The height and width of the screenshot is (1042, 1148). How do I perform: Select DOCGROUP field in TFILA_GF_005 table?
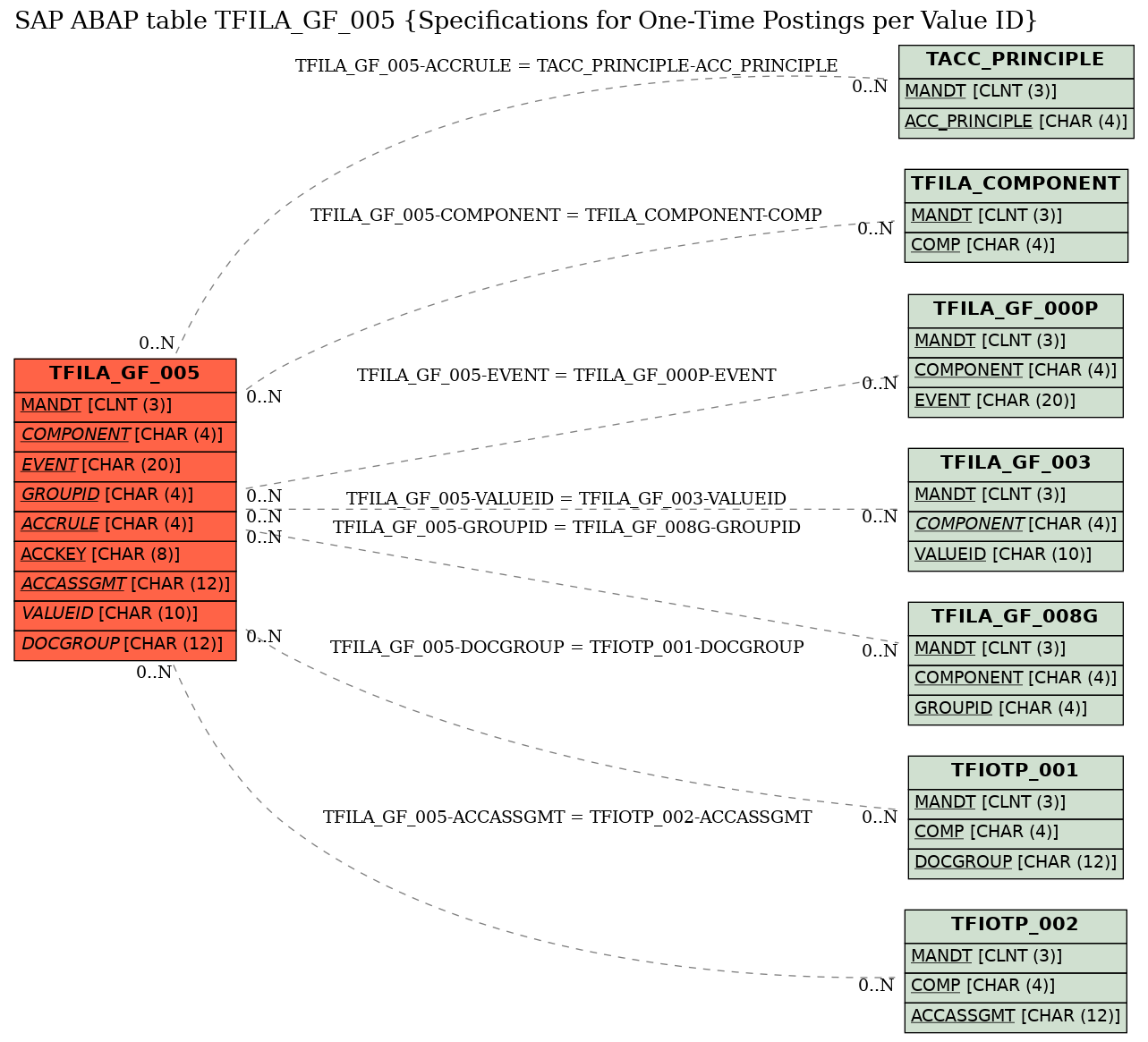coord(125,644)
